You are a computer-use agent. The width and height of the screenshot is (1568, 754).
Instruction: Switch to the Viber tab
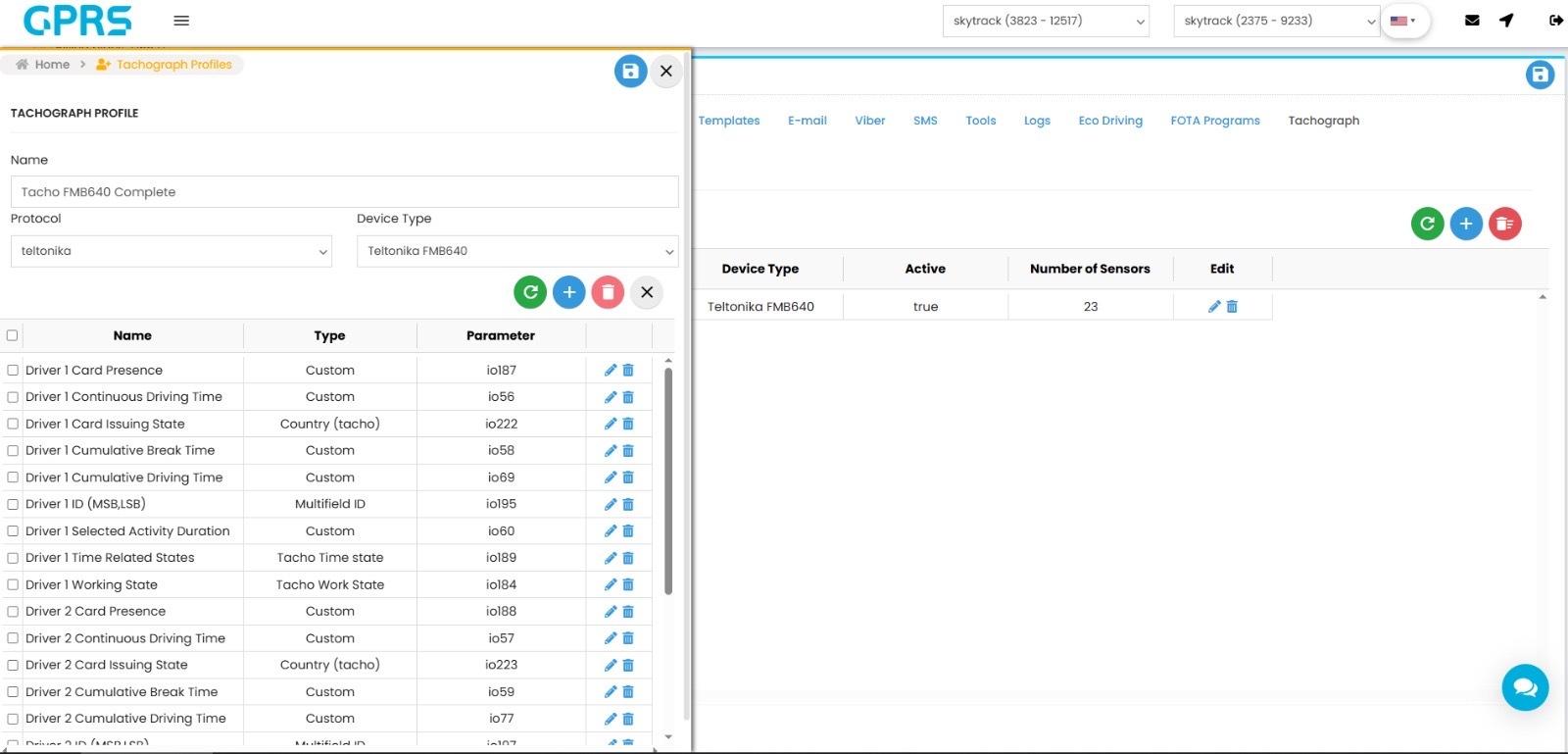[x=870, y=121]
